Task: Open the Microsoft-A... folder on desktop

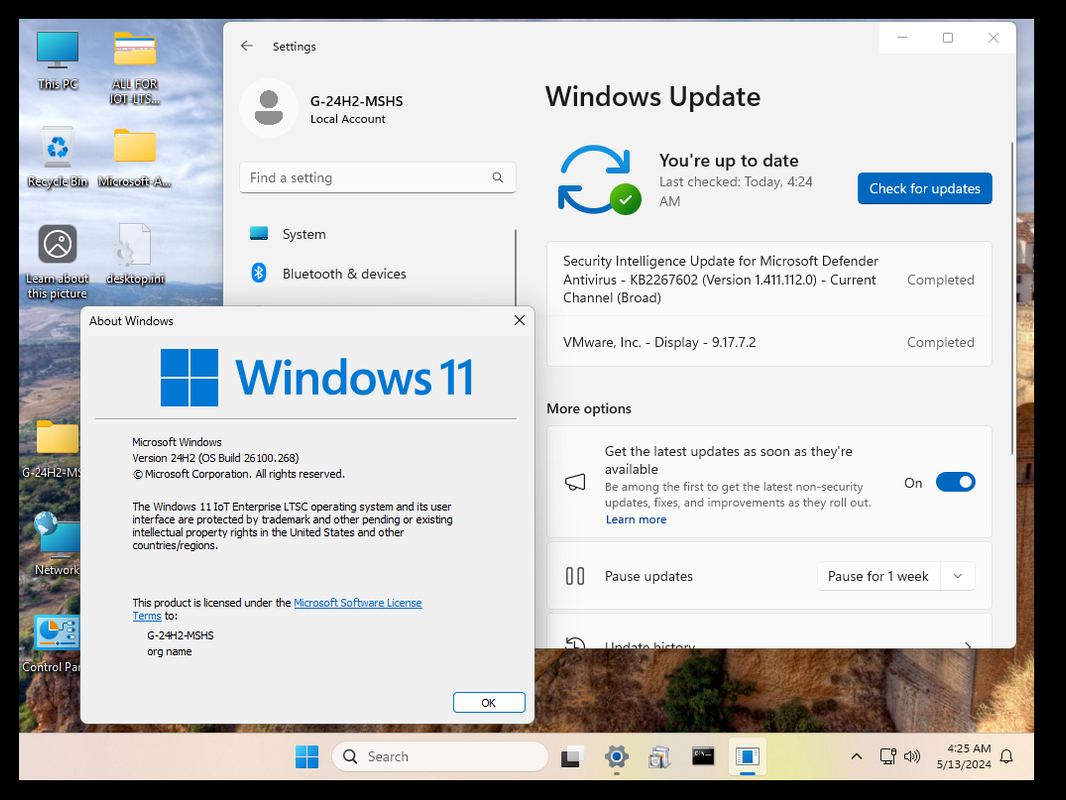Action: pos(135,157)
